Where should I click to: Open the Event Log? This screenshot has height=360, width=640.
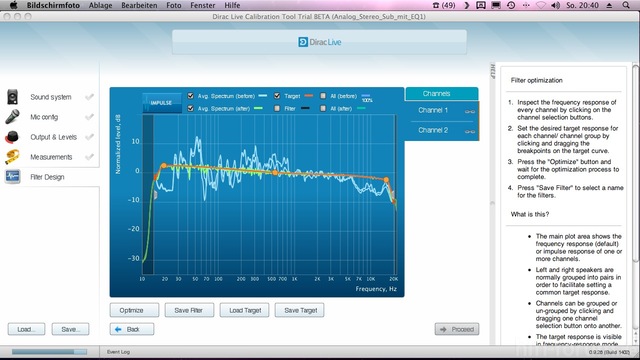(x=118, y=352)
